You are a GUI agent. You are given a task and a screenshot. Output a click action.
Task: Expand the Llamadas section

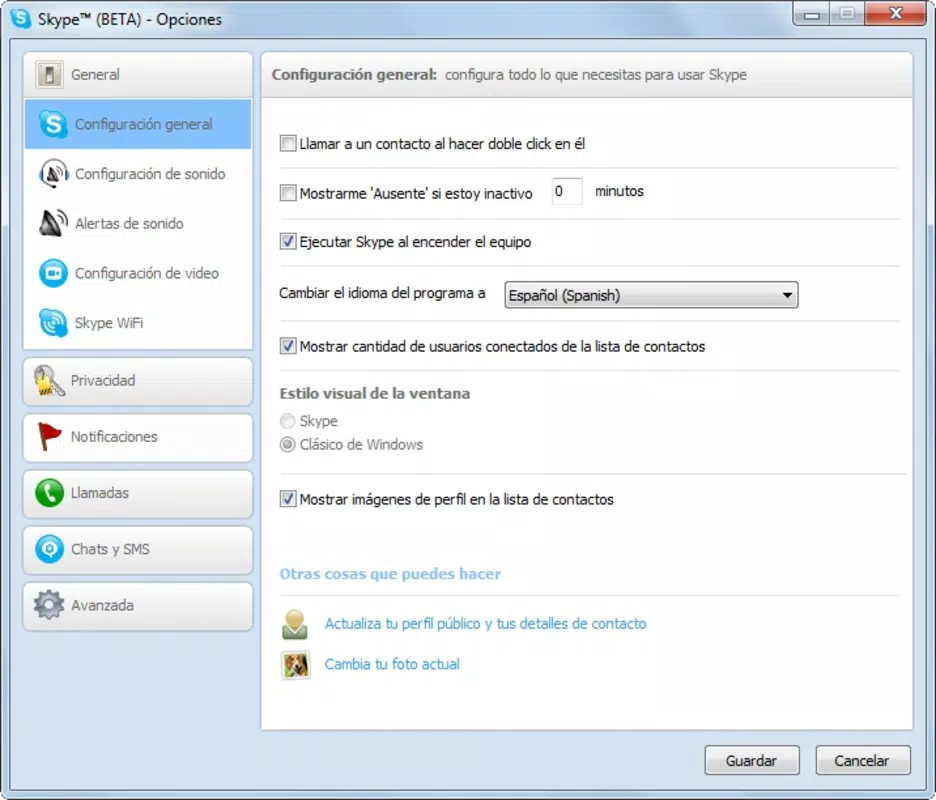click(x=138, y=493)
